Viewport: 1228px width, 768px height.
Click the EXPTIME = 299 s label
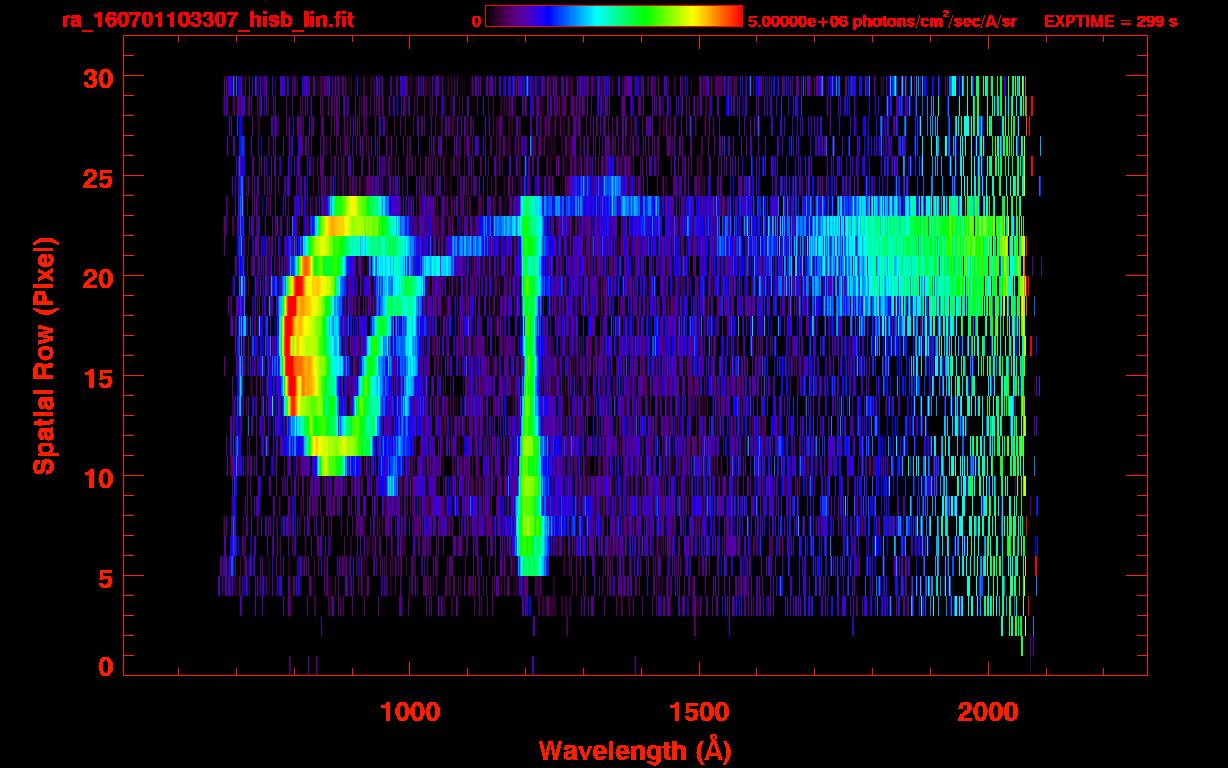click(x=1110, y=21)
